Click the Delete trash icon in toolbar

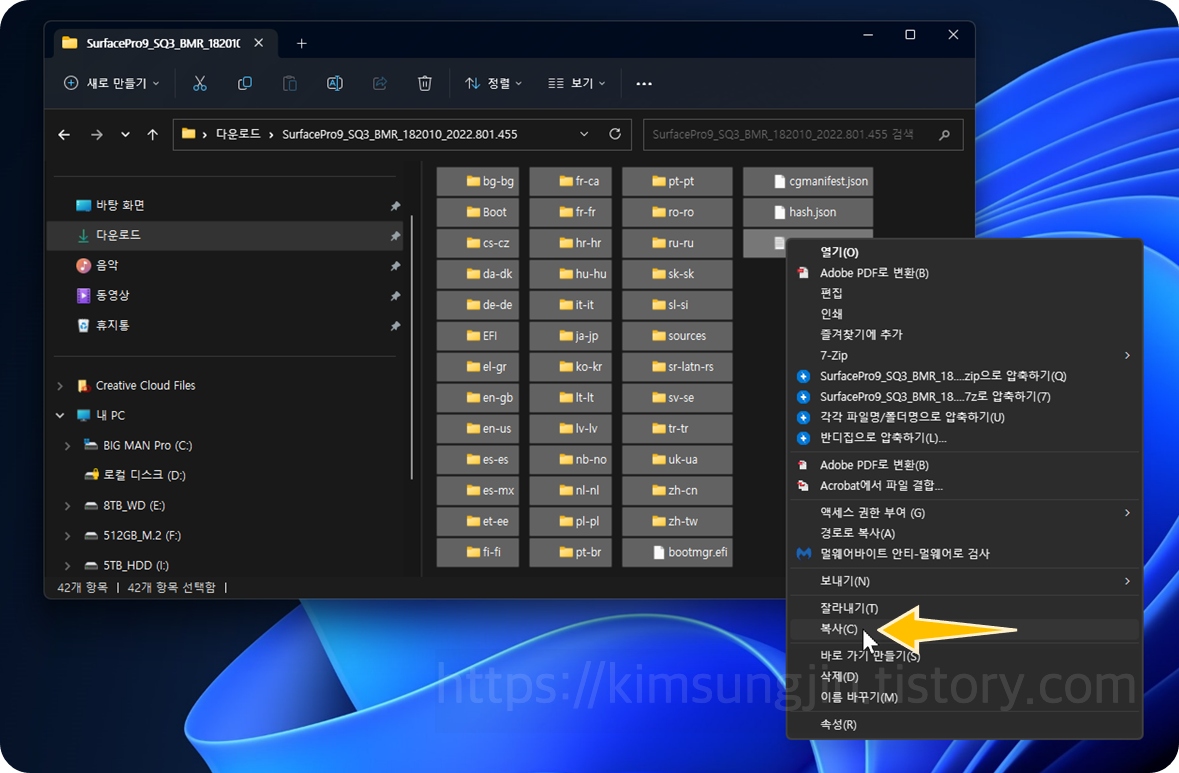pyautogui.click(x=425, y=83)
